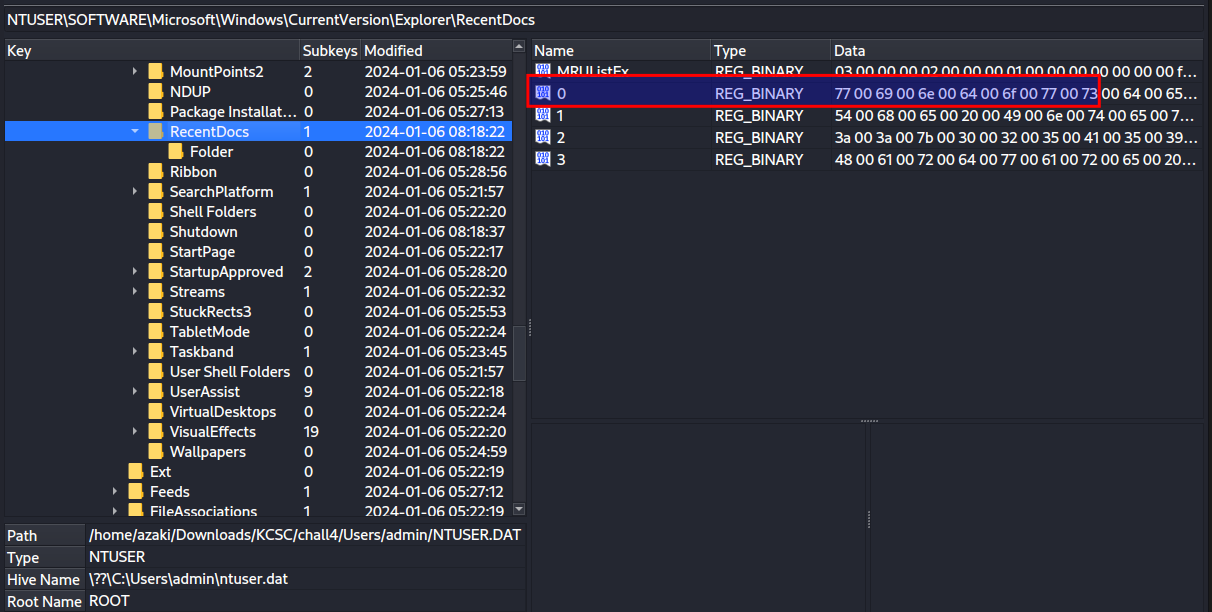This screenshot has height=612, width=1212.
Task: Sort by the Subkeys column header
Action: (x=330, y=50)
